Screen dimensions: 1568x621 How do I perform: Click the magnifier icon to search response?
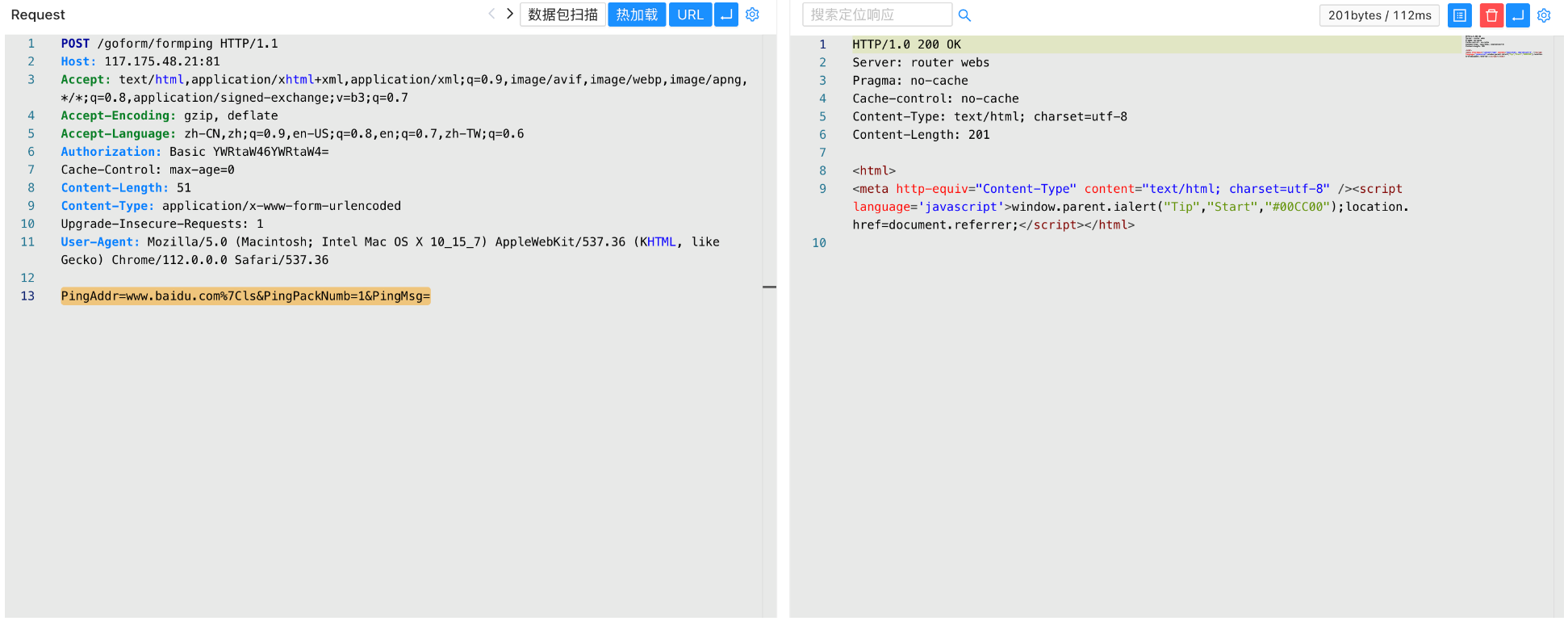click(964, 15)
